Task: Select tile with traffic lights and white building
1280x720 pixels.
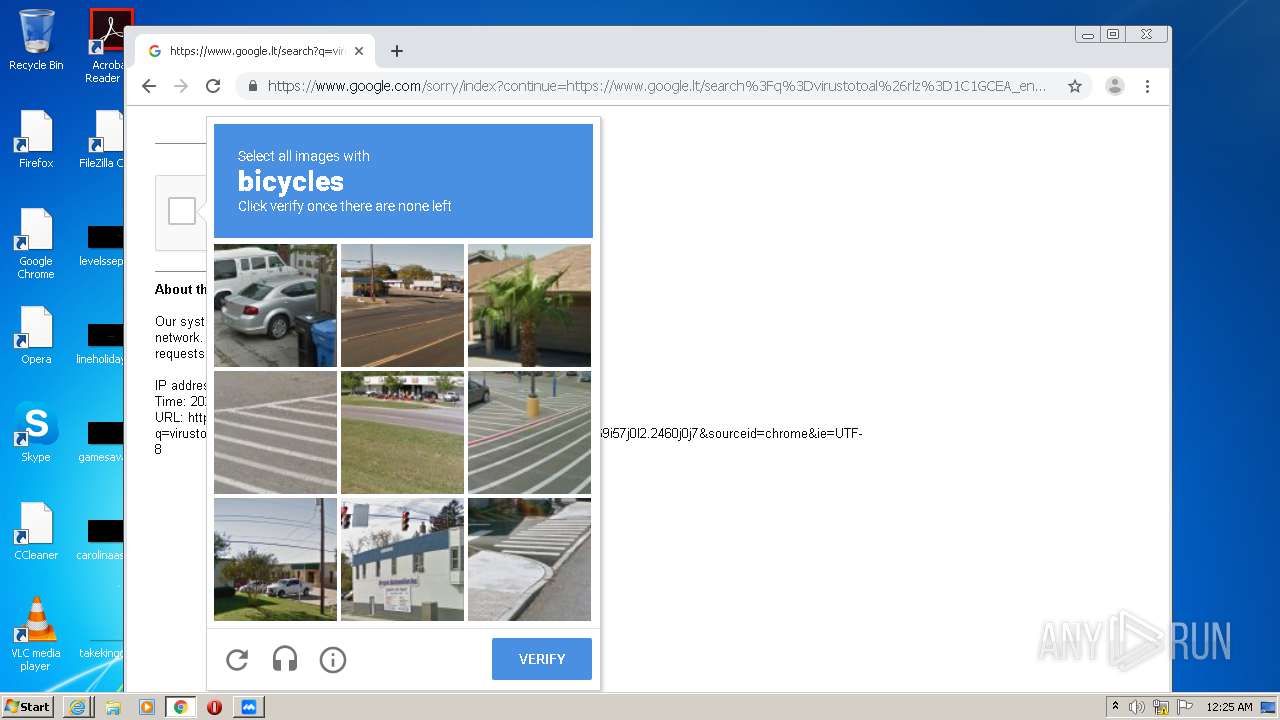Action: [402, 560]
